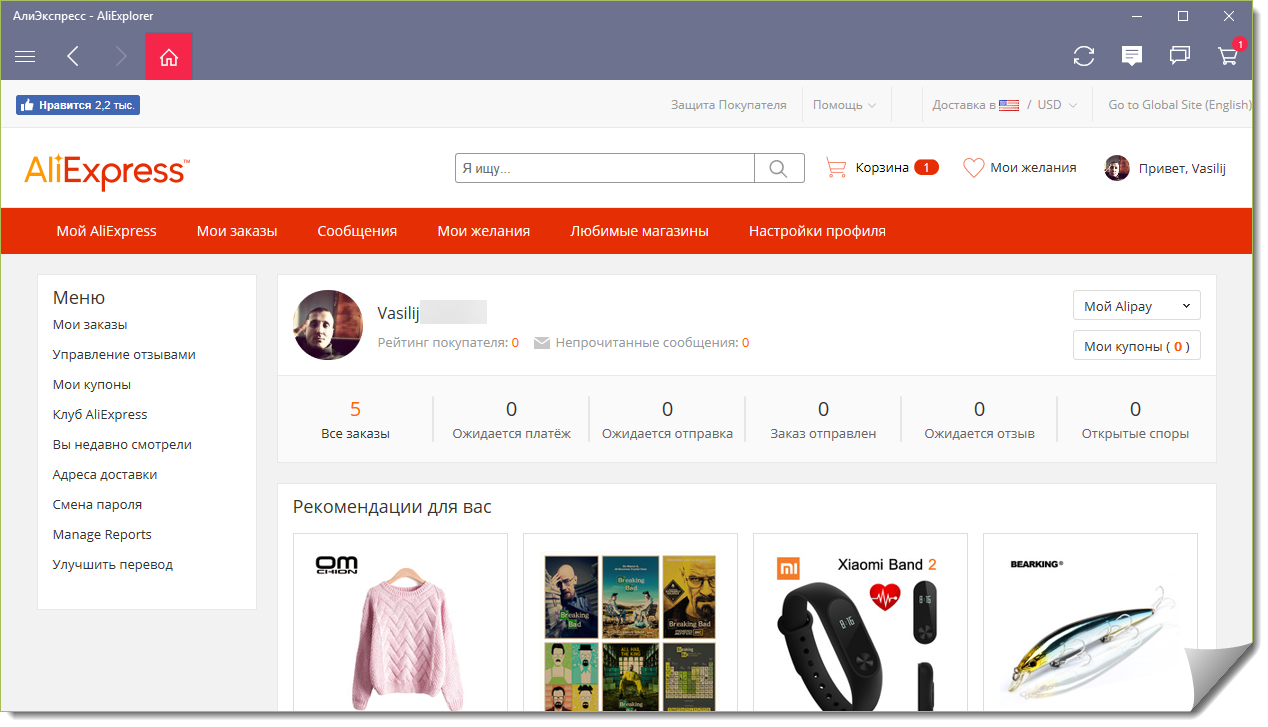Click the back navigation arrow
Screen dimensions: 1268x727
73,57
